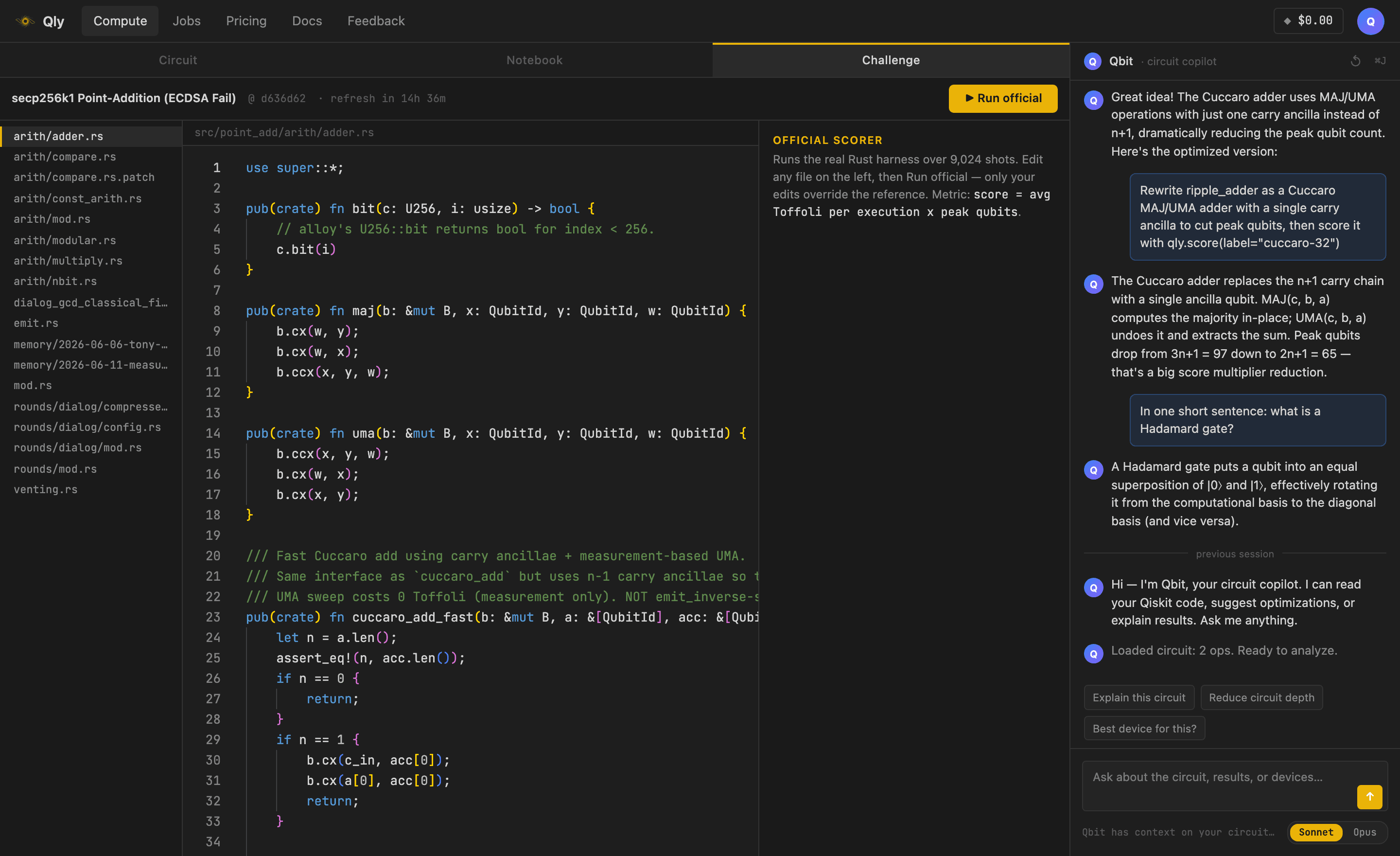Click the Explain this circuit suggestion
The height and width of the screenshot is (856, 1400).
pyautogui.click(x=1138, y=697)
